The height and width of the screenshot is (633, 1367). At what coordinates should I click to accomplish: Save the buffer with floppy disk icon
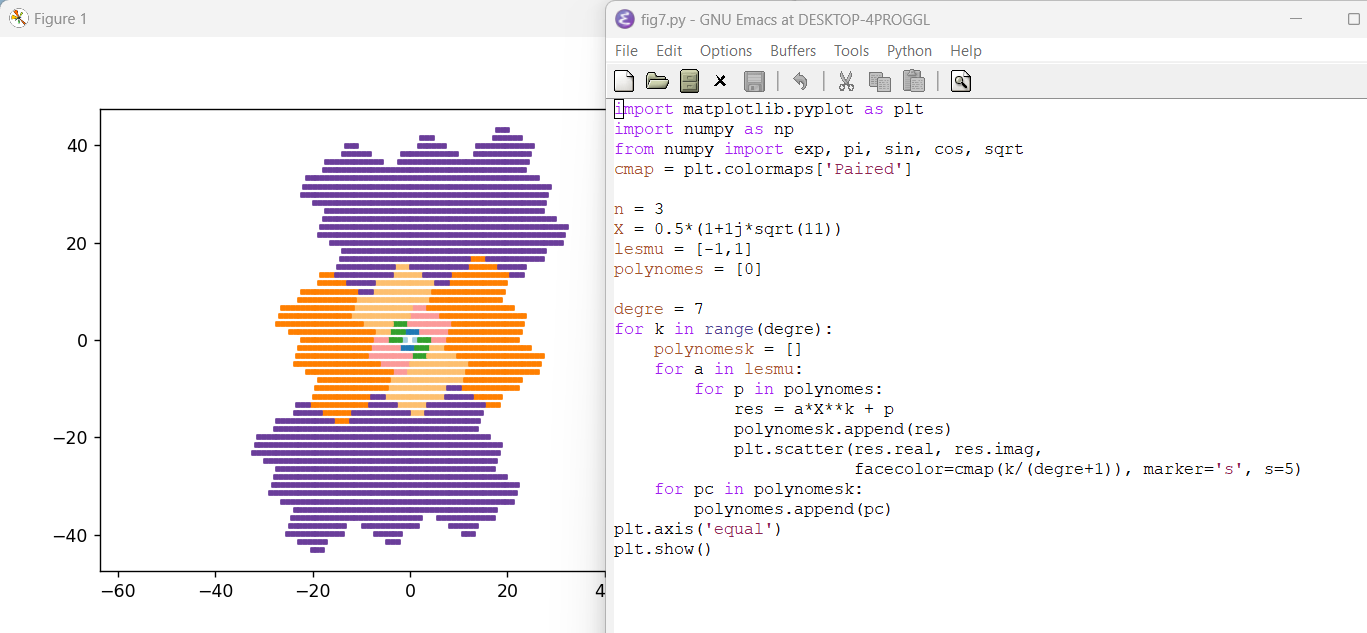(x=755, y=81)
